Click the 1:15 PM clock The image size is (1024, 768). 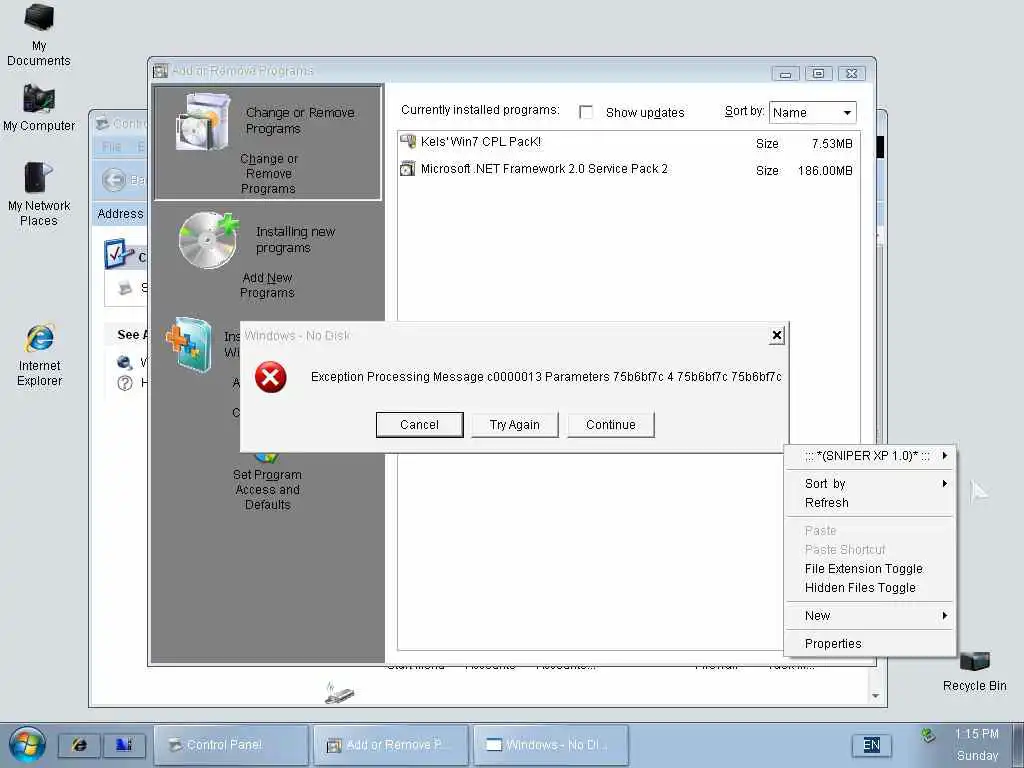pyautogui.click(x=977, y=734)
